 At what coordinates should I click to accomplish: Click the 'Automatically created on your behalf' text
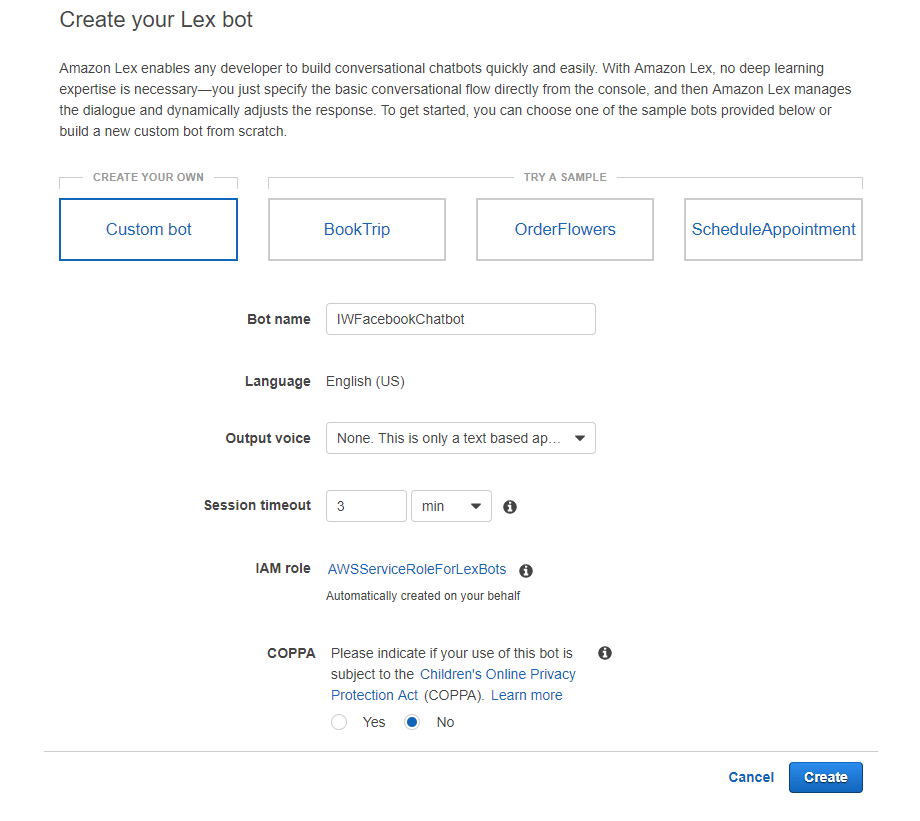[x=423, y=596]
